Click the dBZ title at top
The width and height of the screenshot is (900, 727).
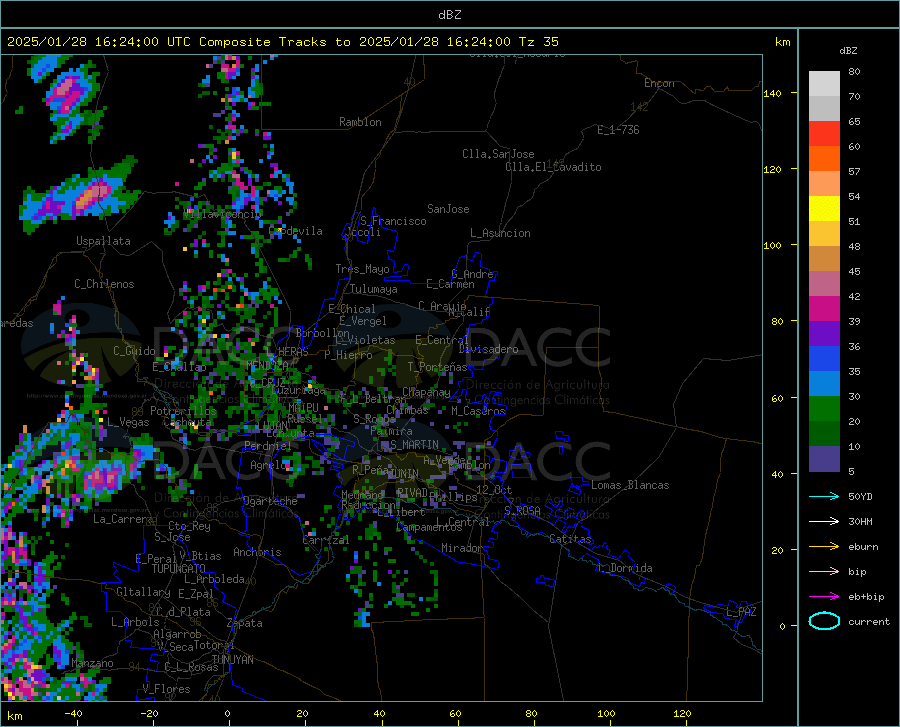click(x=449, y=15)
